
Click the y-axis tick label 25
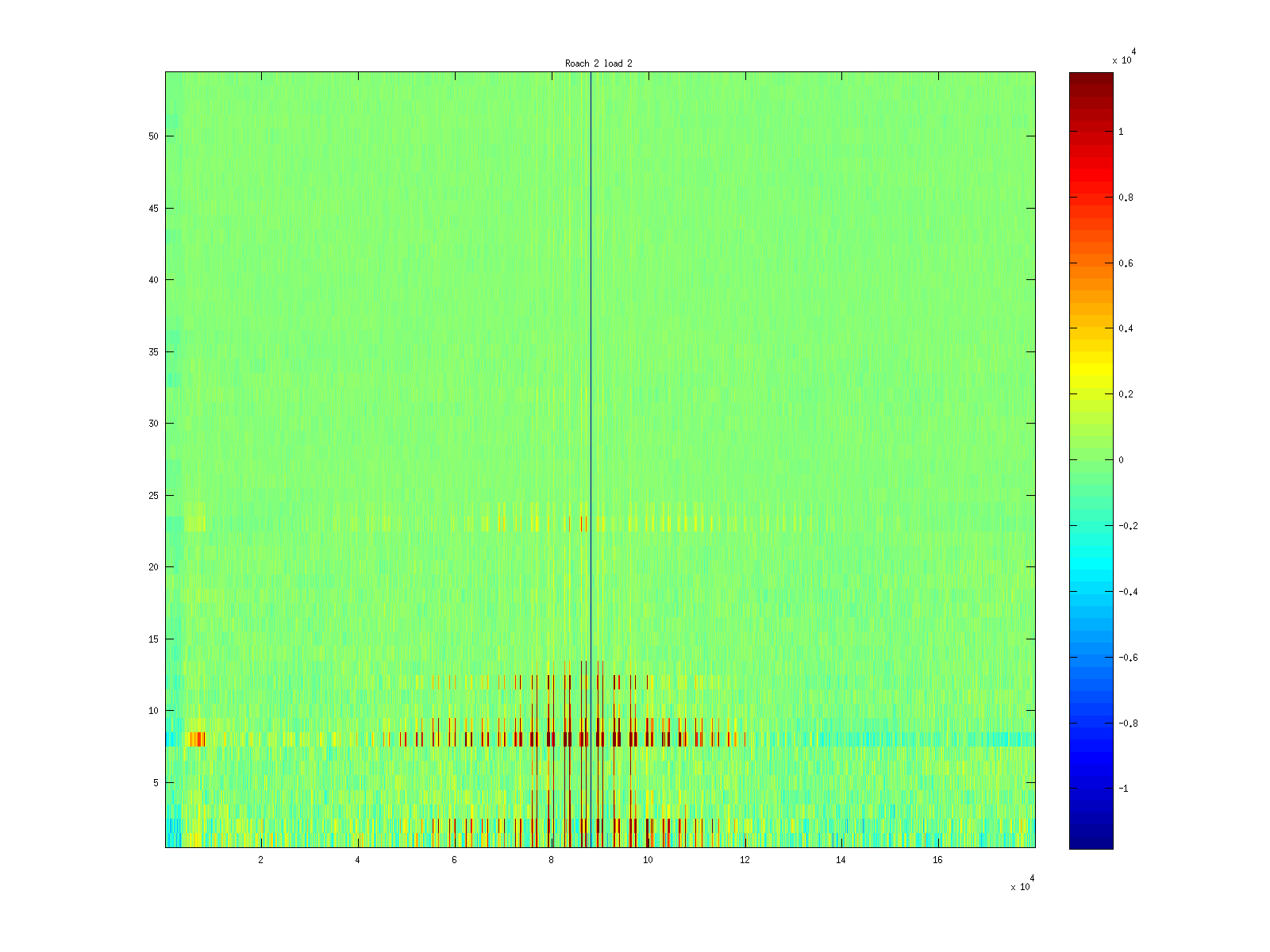click(154, 496)
